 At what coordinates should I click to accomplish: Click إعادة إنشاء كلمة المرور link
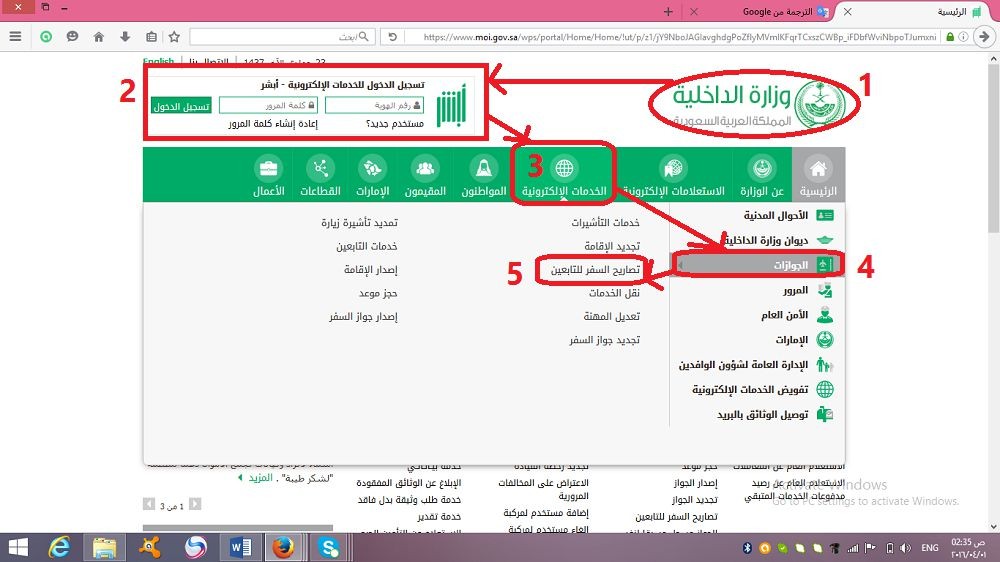pos(273,124)
